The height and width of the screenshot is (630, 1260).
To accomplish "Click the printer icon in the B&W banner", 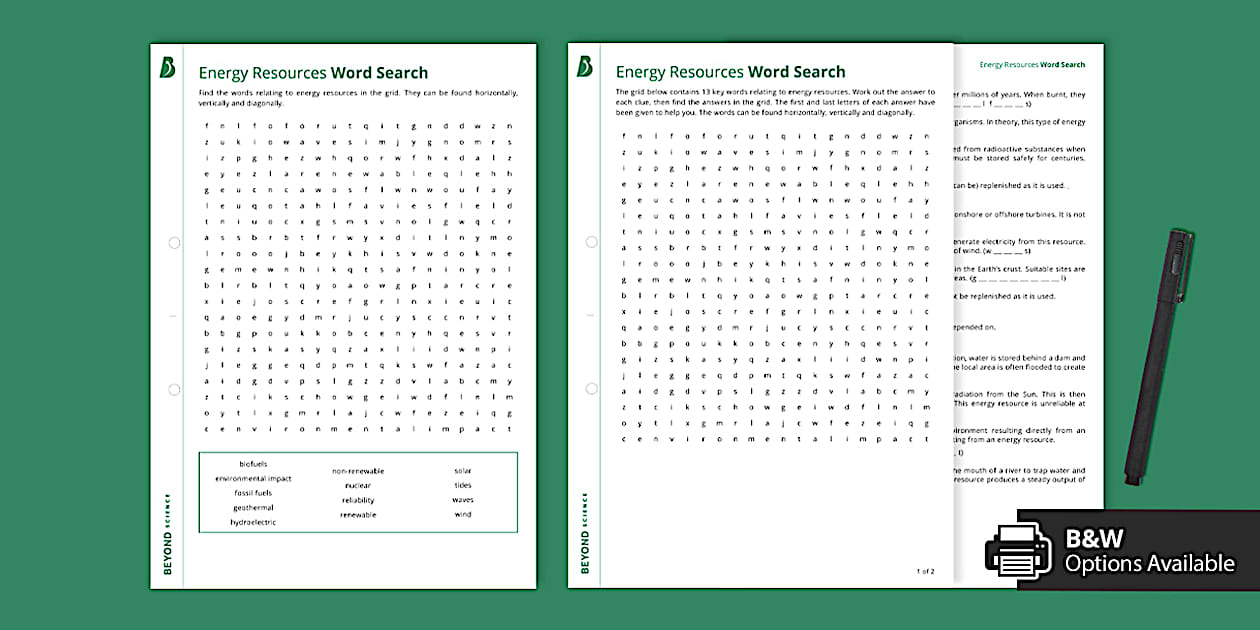I will [x=1018, y=552].
